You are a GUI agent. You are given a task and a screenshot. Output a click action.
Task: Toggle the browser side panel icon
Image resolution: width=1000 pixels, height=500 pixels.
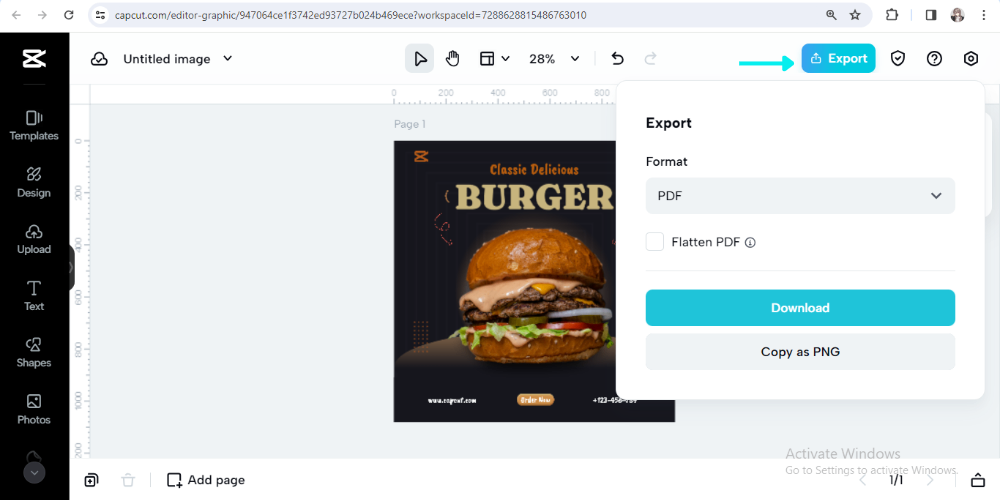coord(930,15)
